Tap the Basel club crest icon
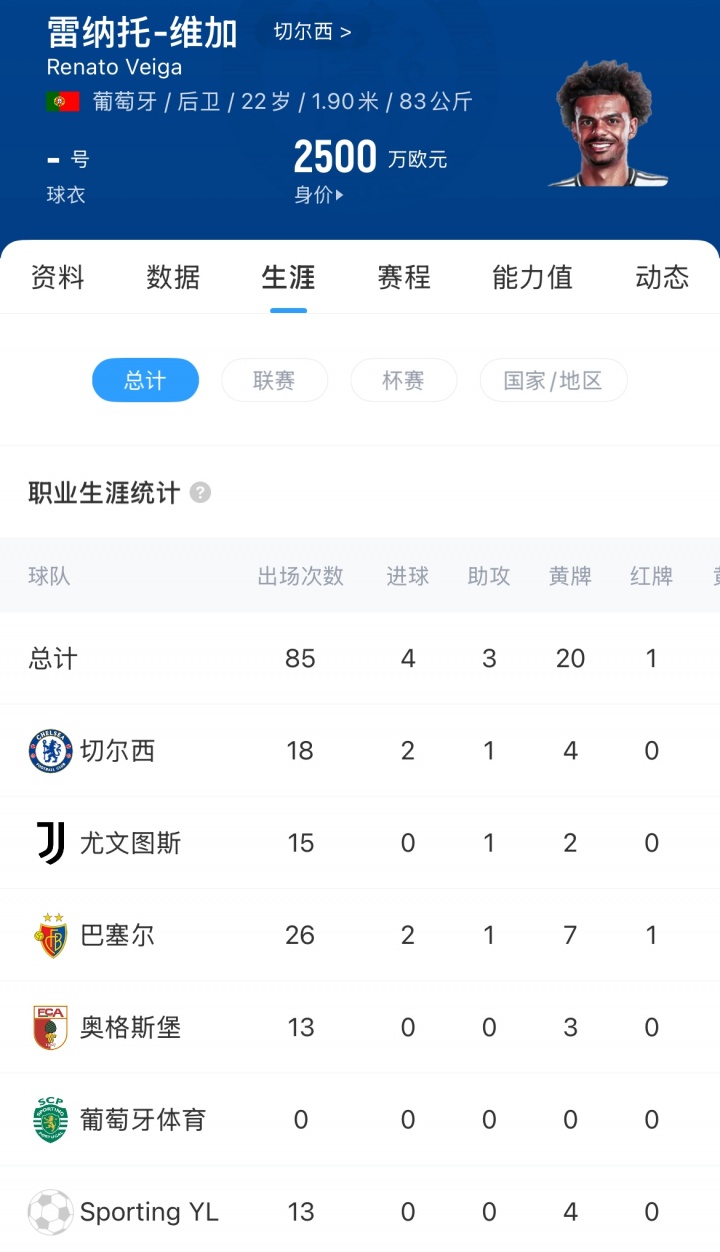 pyautogui.click(x=50, y=935)
